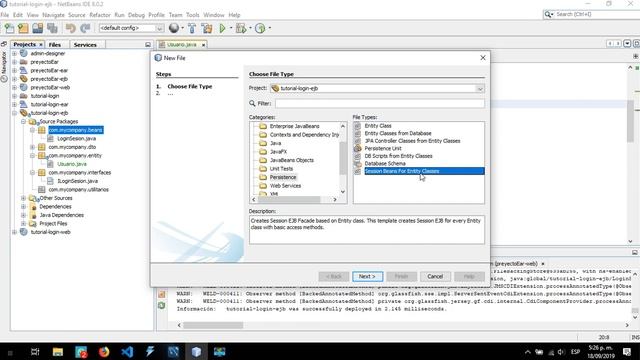The image size is (640, 360).
Task: Expand the Dependencies node
Action: coord(23,207)
